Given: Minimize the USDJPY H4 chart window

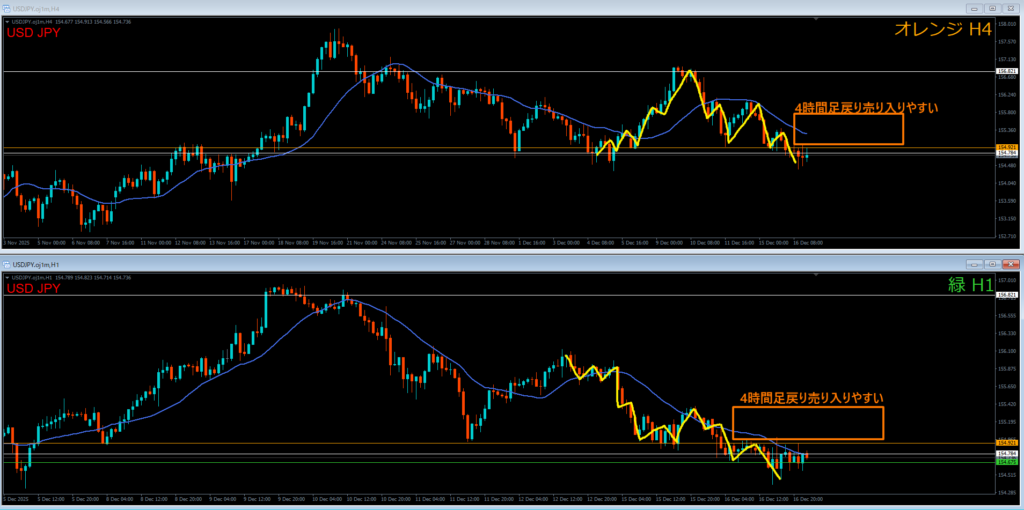Looking at the screenshot, I should pyautogui.click(x=976, y=8).
